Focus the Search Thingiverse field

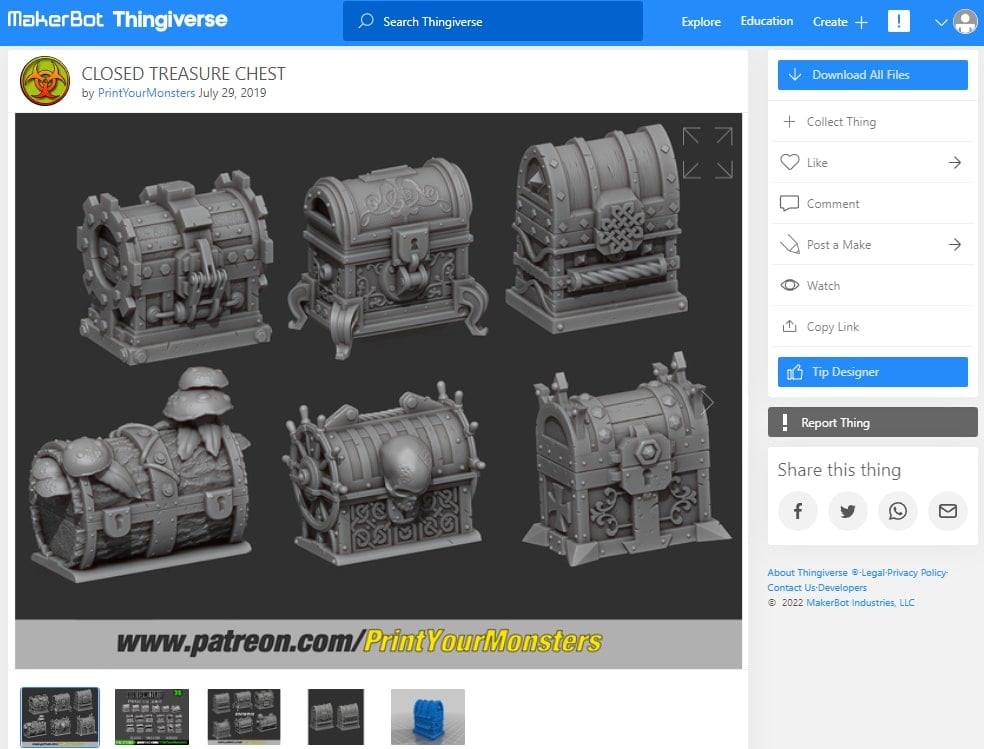point(493,21)
